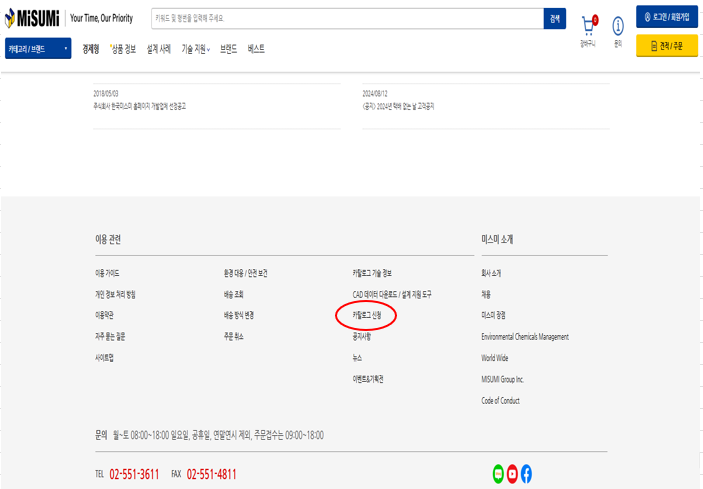The image size is (703, 489).
Task: Expand the 기술 지원 menu
Action: [195, 49]
